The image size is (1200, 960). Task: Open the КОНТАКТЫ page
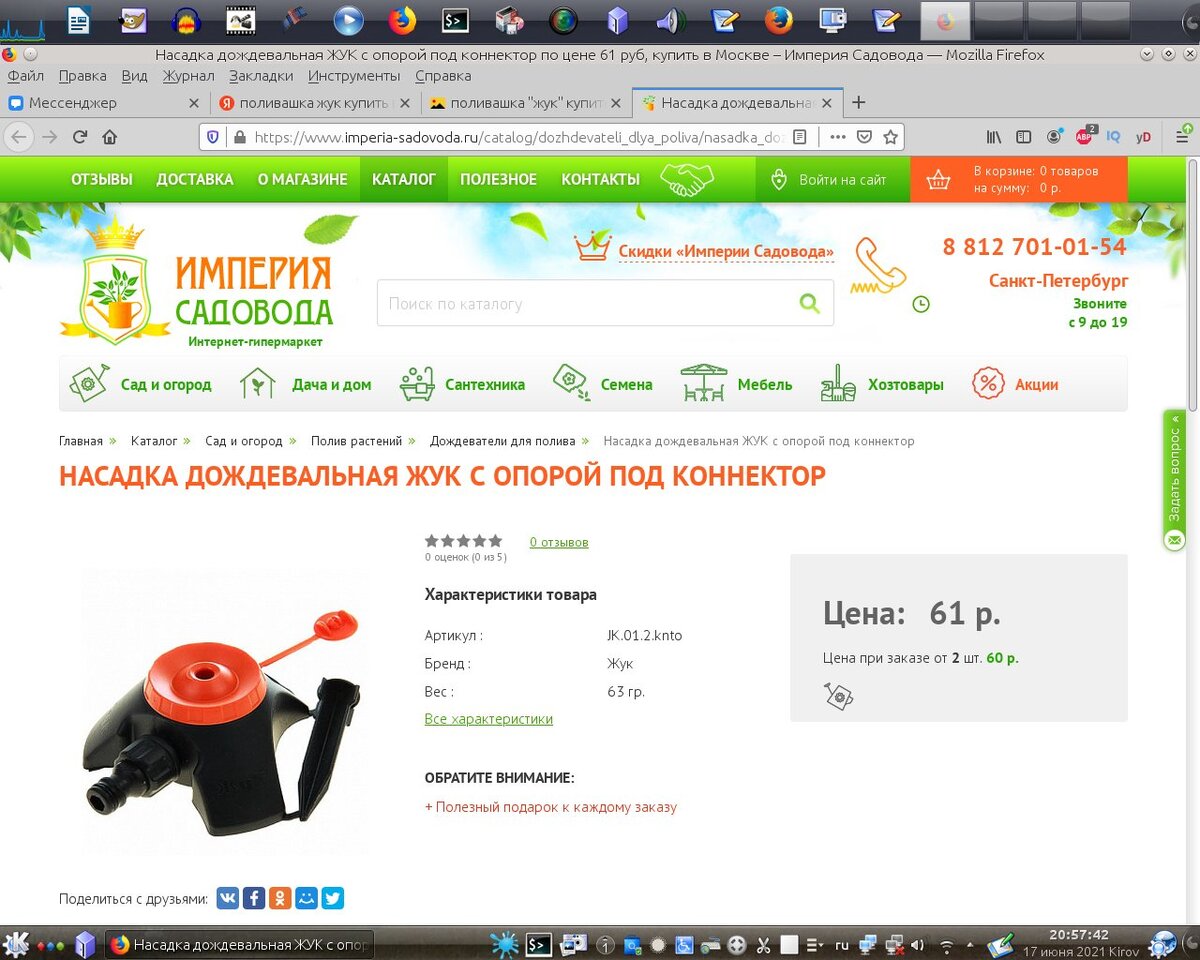[600, 180]
